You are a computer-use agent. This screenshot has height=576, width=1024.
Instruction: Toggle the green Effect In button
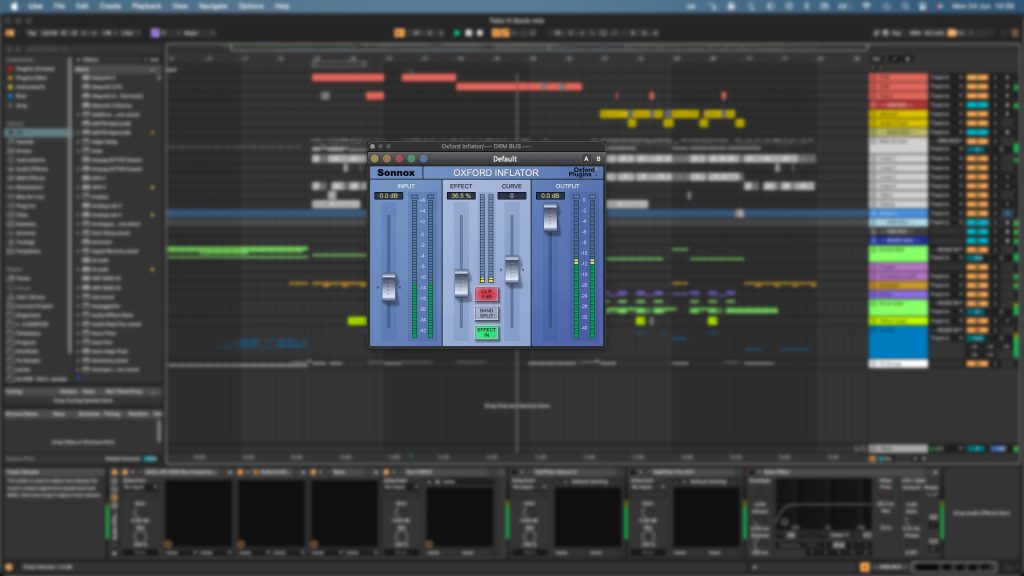(486, 332)
